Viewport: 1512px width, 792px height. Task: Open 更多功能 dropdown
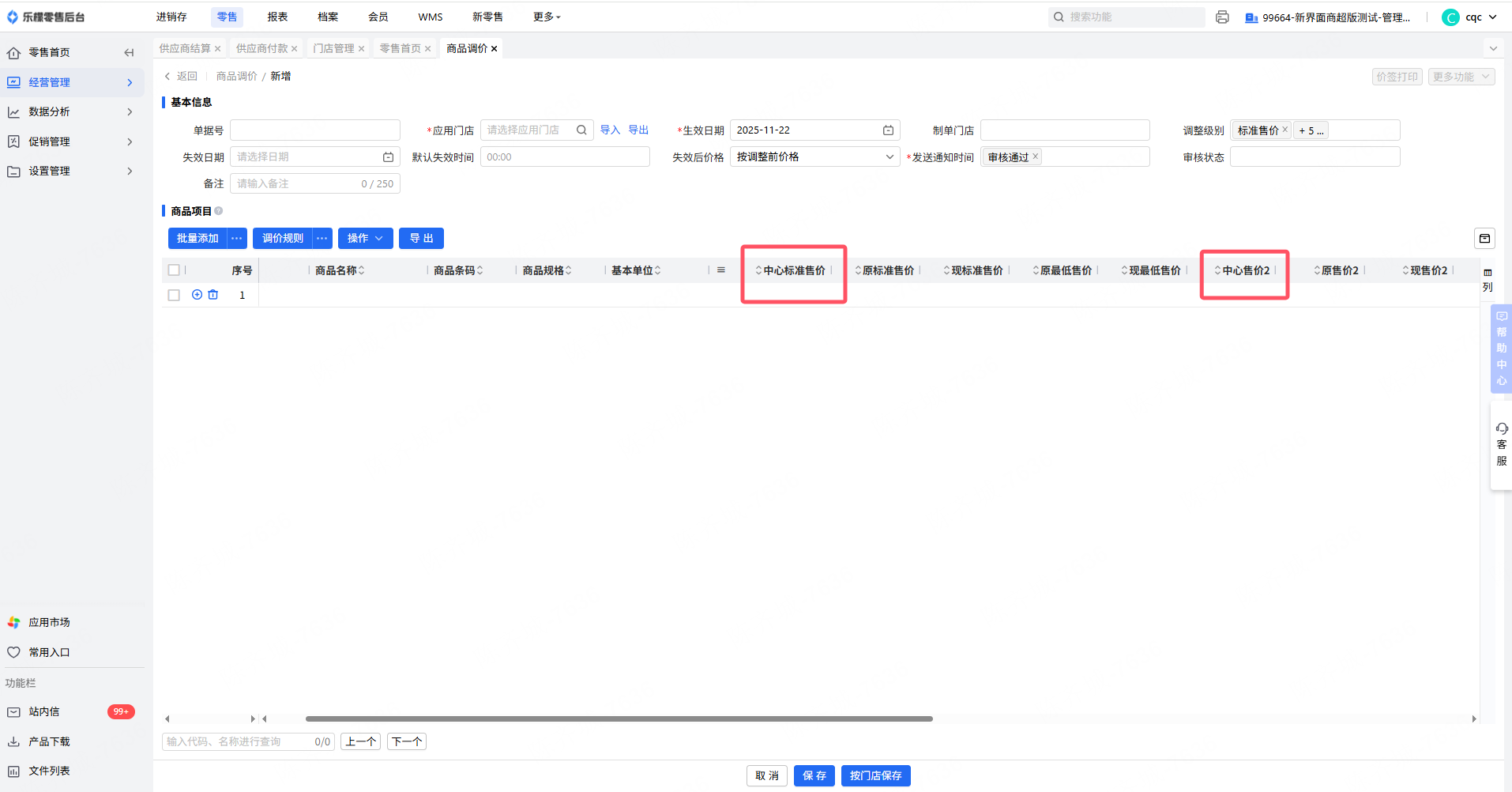(x=1461, y=77)
